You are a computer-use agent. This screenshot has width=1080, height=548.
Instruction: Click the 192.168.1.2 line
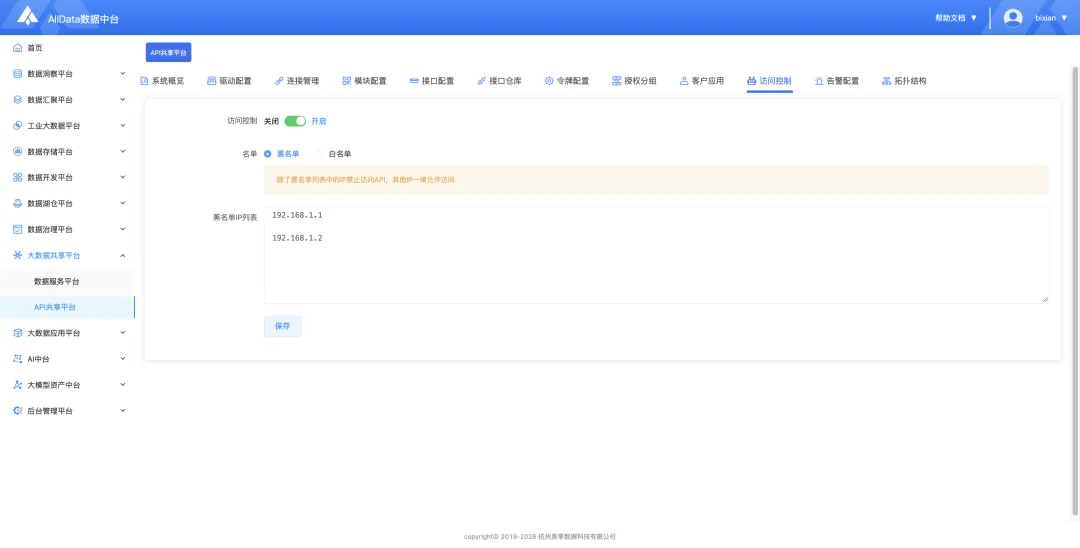click(297, 238)
